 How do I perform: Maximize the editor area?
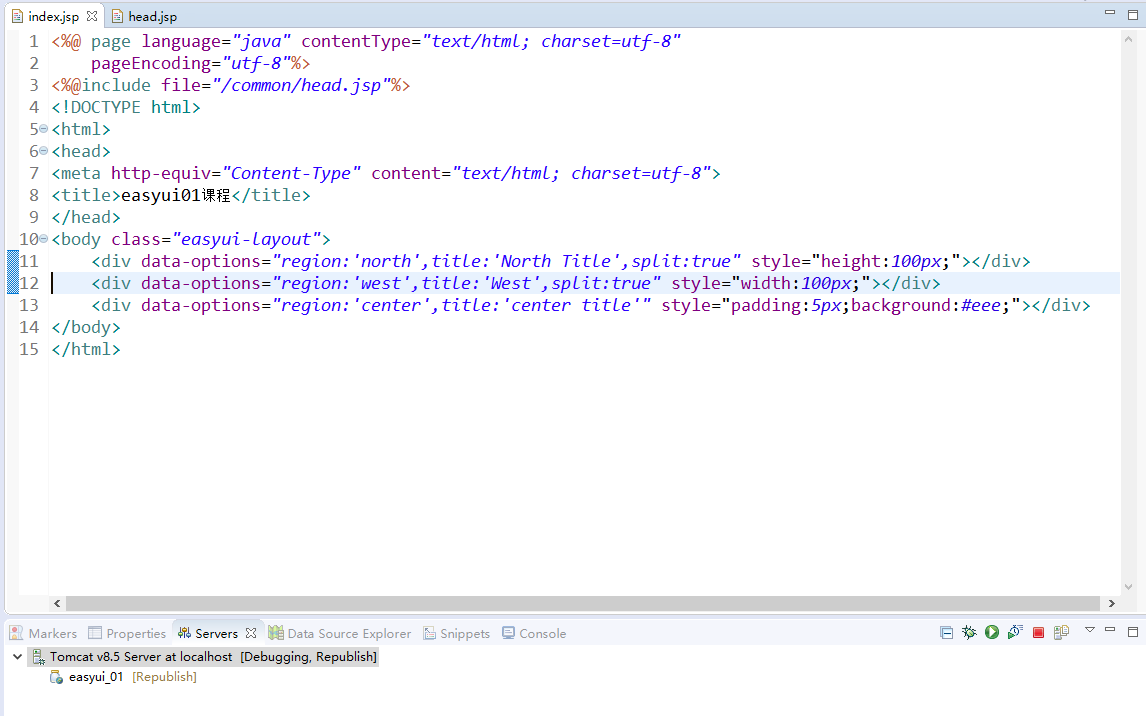1133,15
